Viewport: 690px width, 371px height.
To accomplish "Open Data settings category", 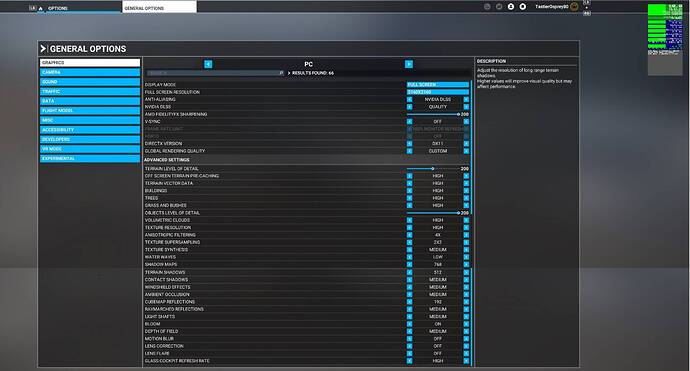I will [x=90, y=101].
